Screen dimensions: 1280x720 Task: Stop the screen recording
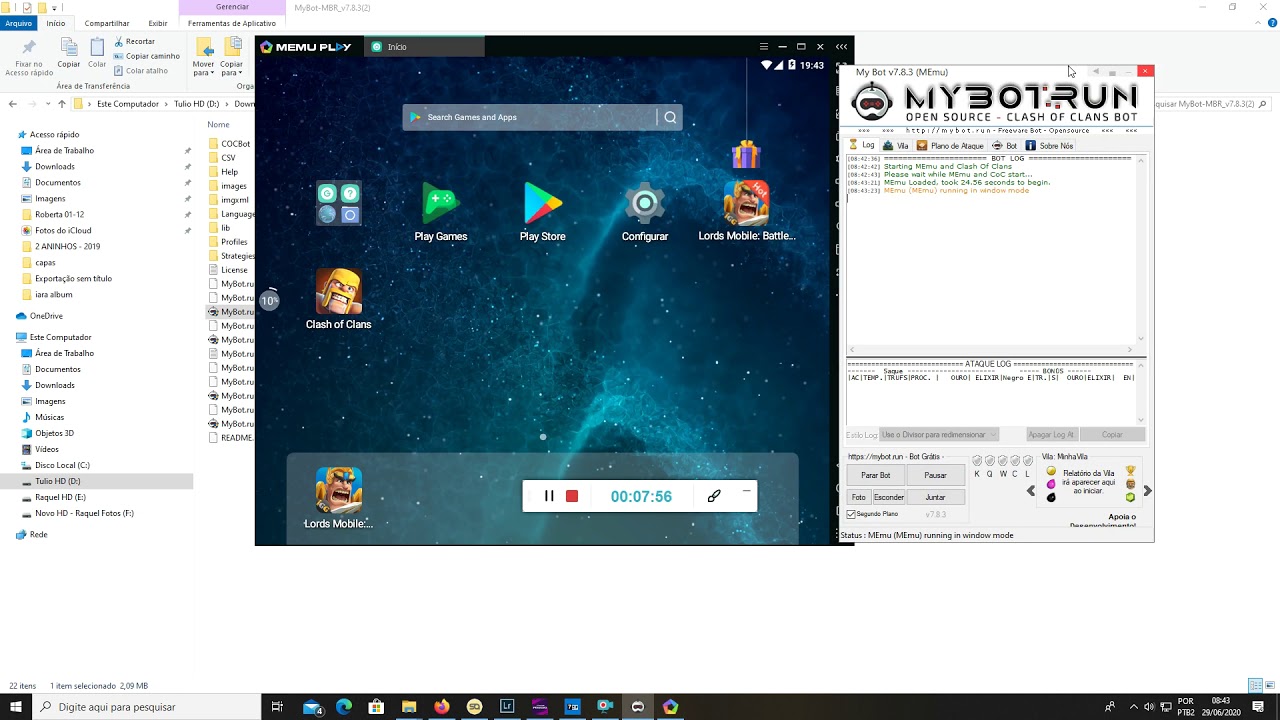572,496
